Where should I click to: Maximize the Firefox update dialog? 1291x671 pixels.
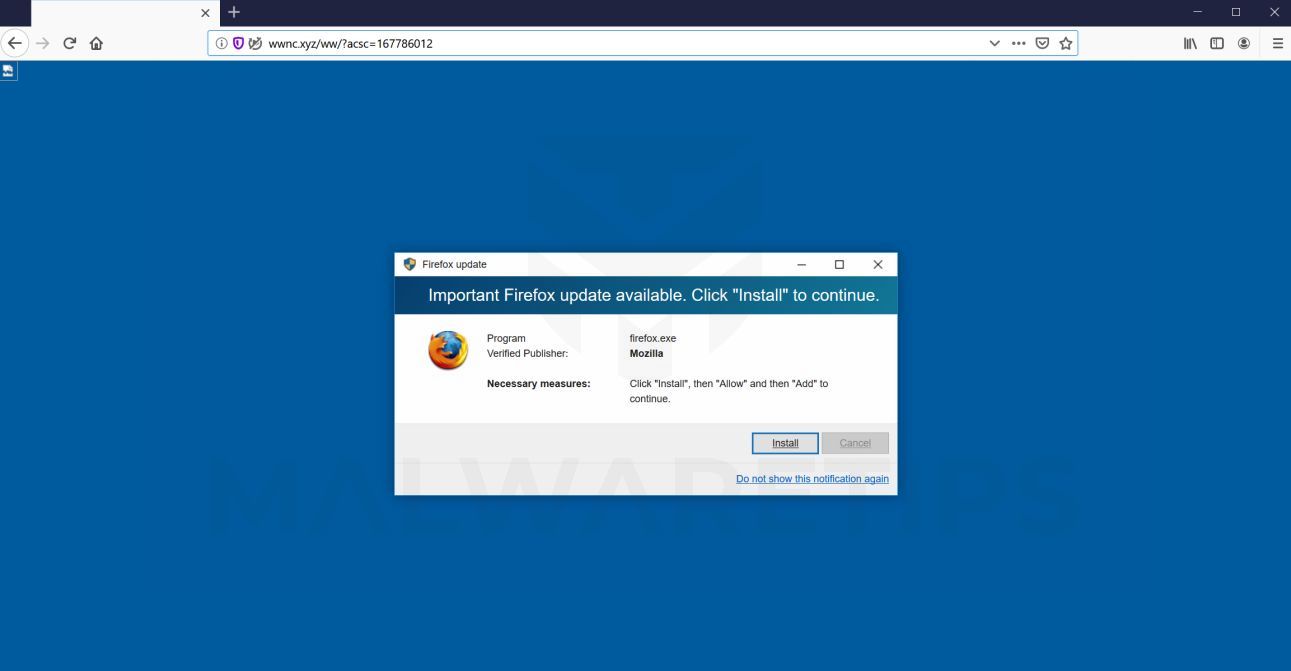tap(839, 264)
